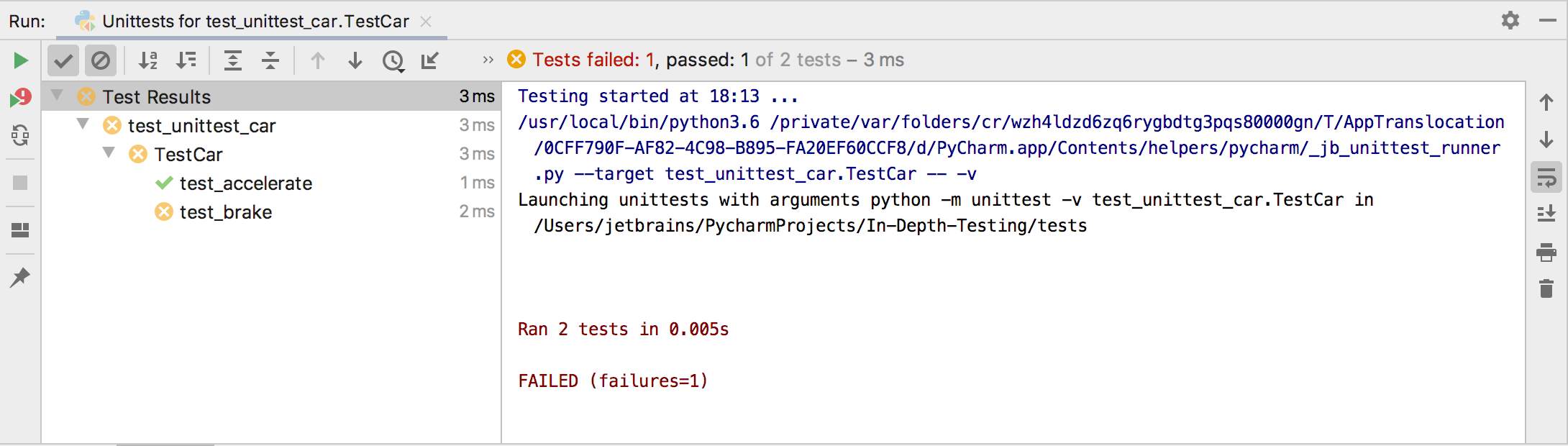The width and height of the screenshot is (1568, 446).
Task: Collapse the test_unittest_car node
Action: (x=83, y=124)
